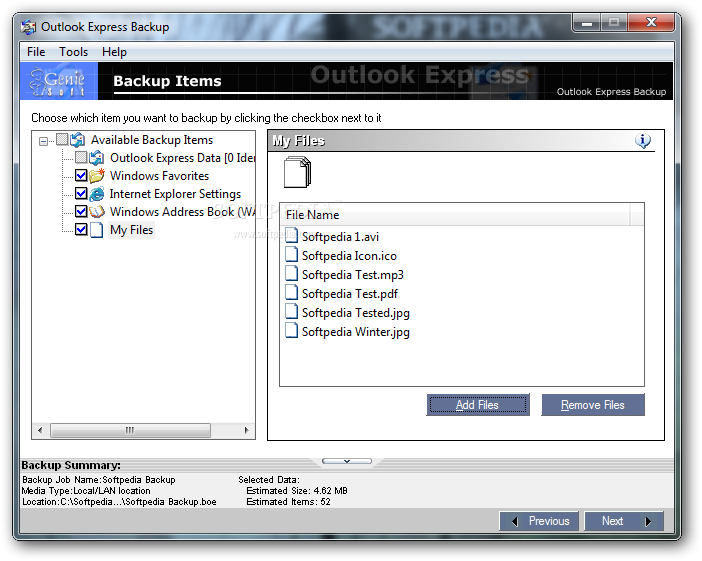702x561 pixels.
Task: Select Internet Explorer Settings in the tree
Action: [175, 194]
